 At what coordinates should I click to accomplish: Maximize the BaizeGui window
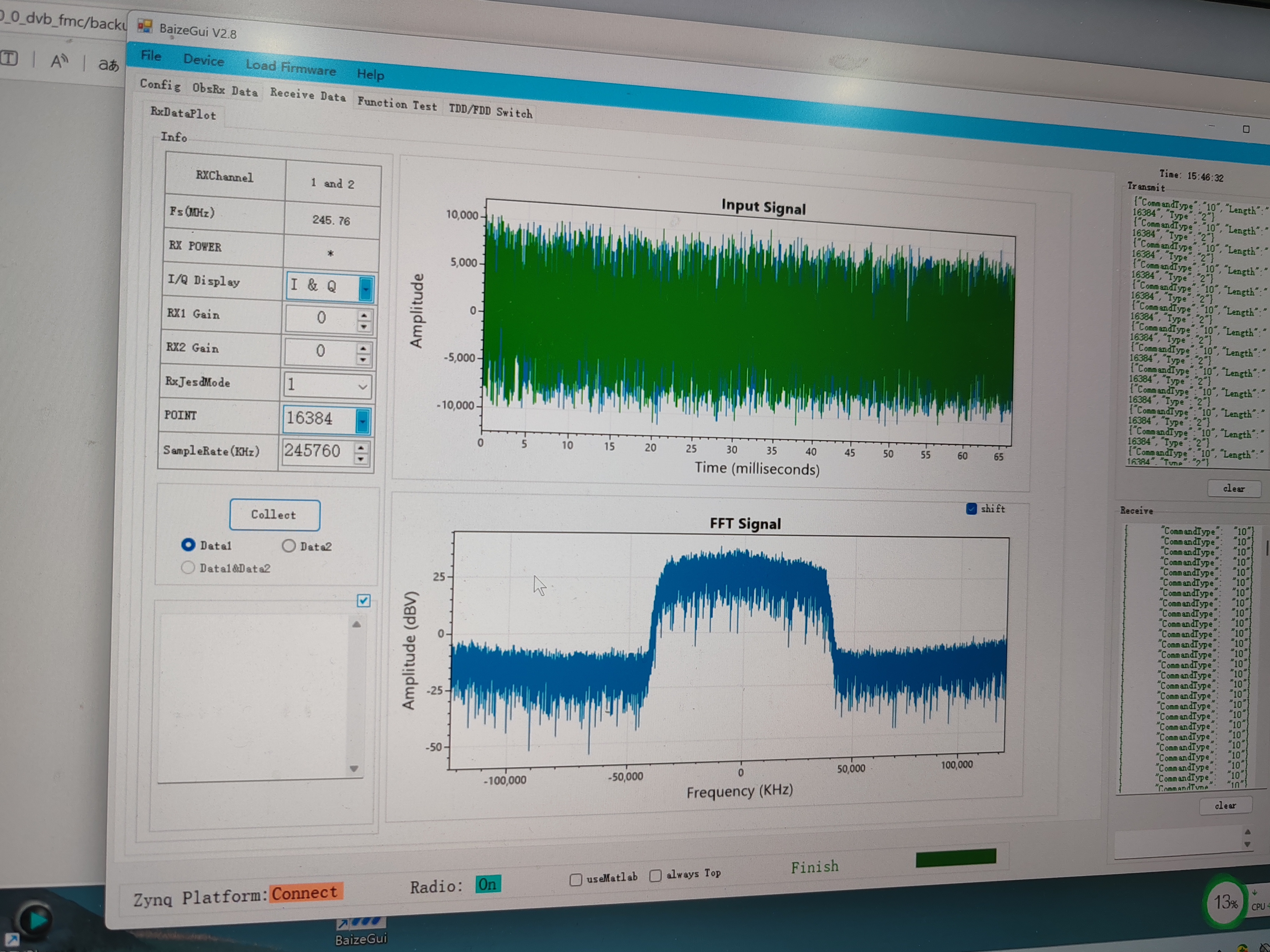(1246, 129)
